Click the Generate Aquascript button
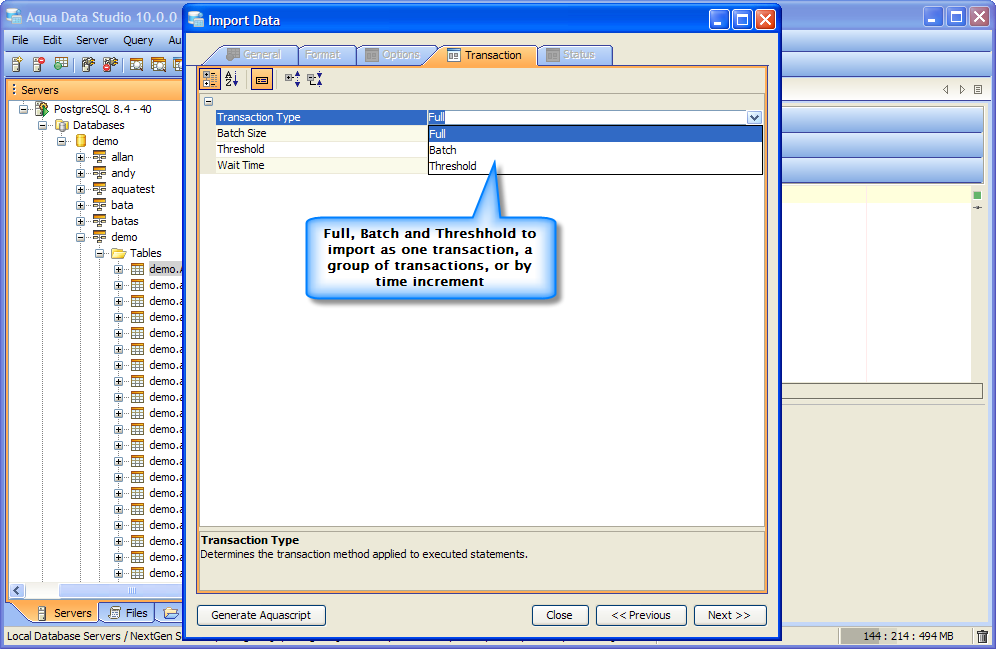Image resolution: width=996 pixels, height=649 pixels. [261, 615]
